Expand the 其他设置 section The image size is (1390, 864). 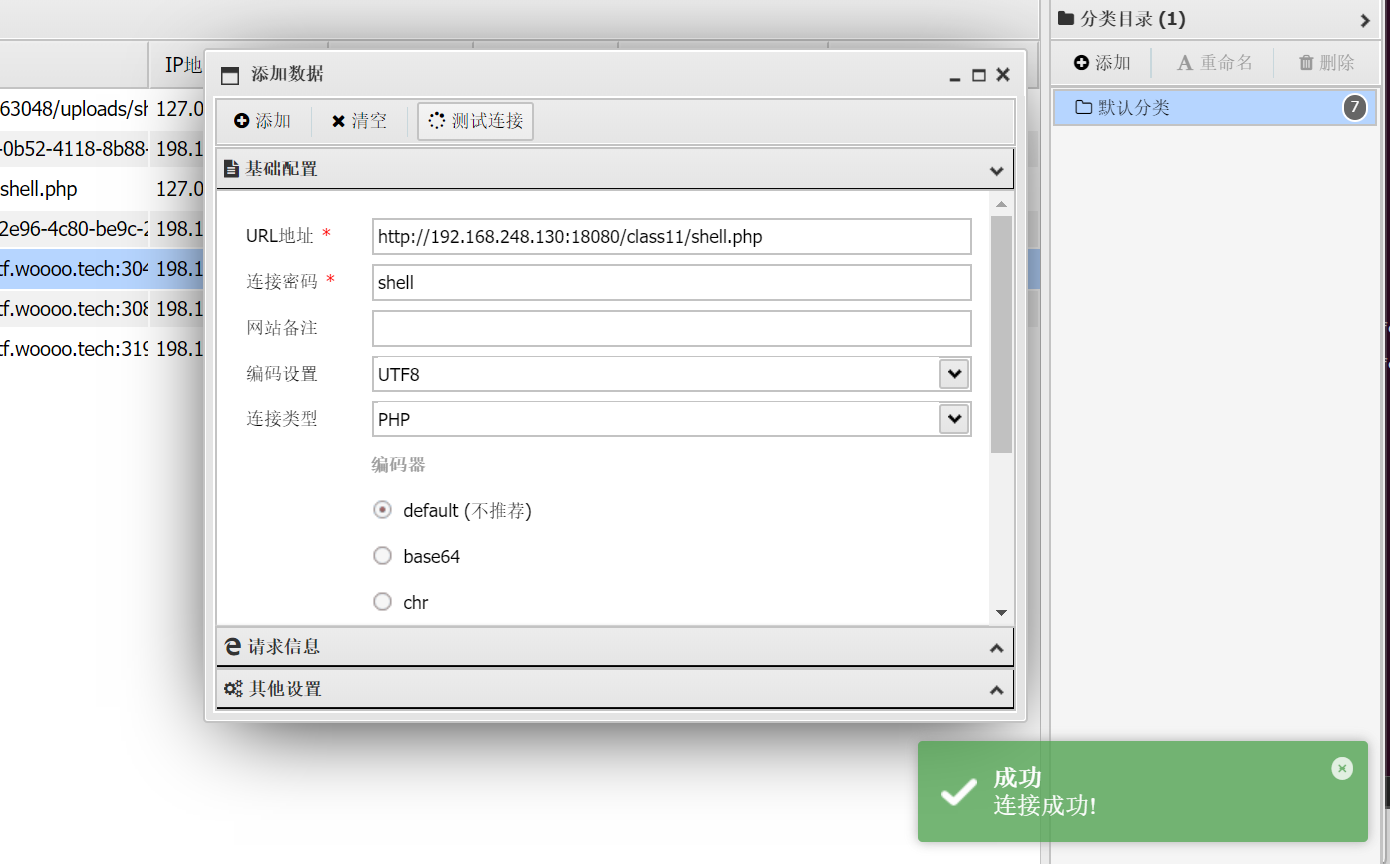click(x=996, y=690)
